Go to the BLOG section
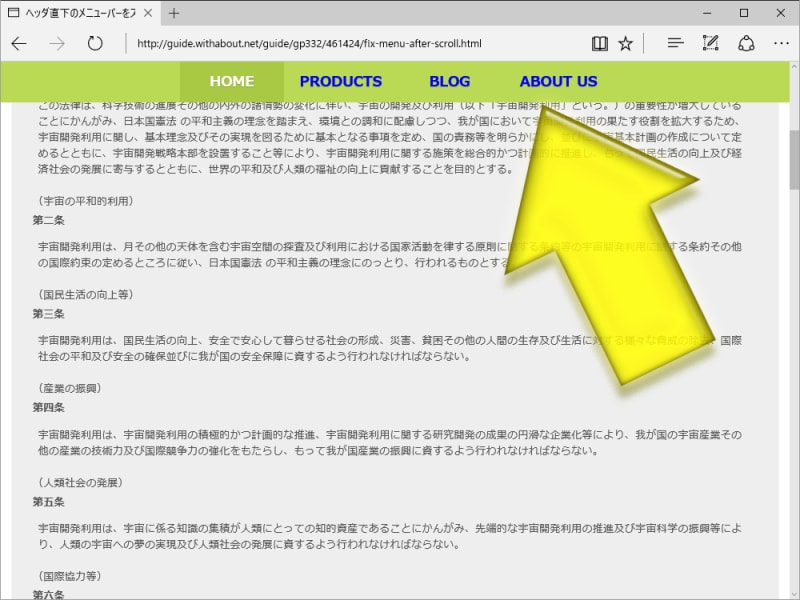 [x=450, y=81]
